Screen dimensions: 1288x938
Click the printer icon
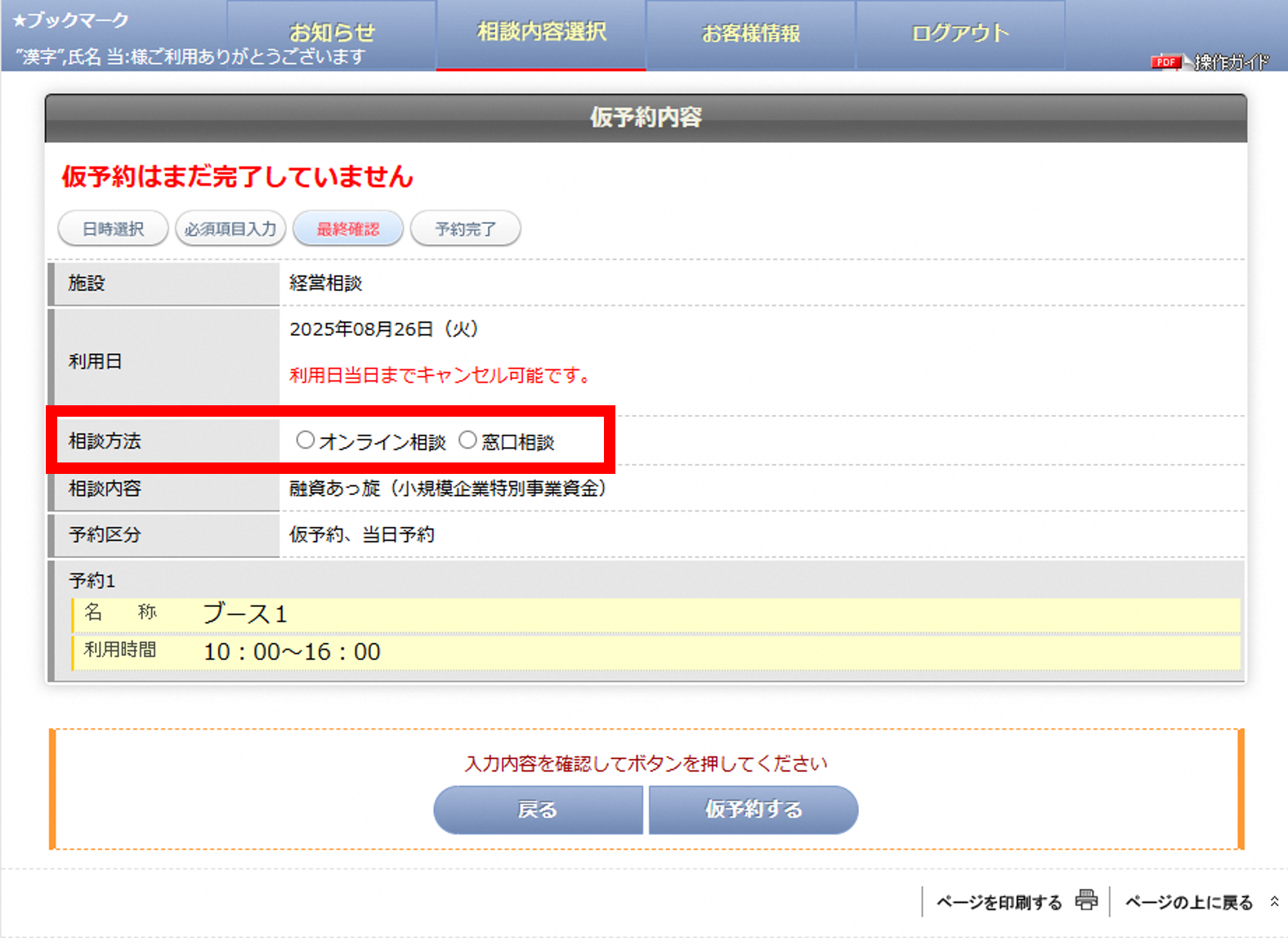click(1086, 900)
